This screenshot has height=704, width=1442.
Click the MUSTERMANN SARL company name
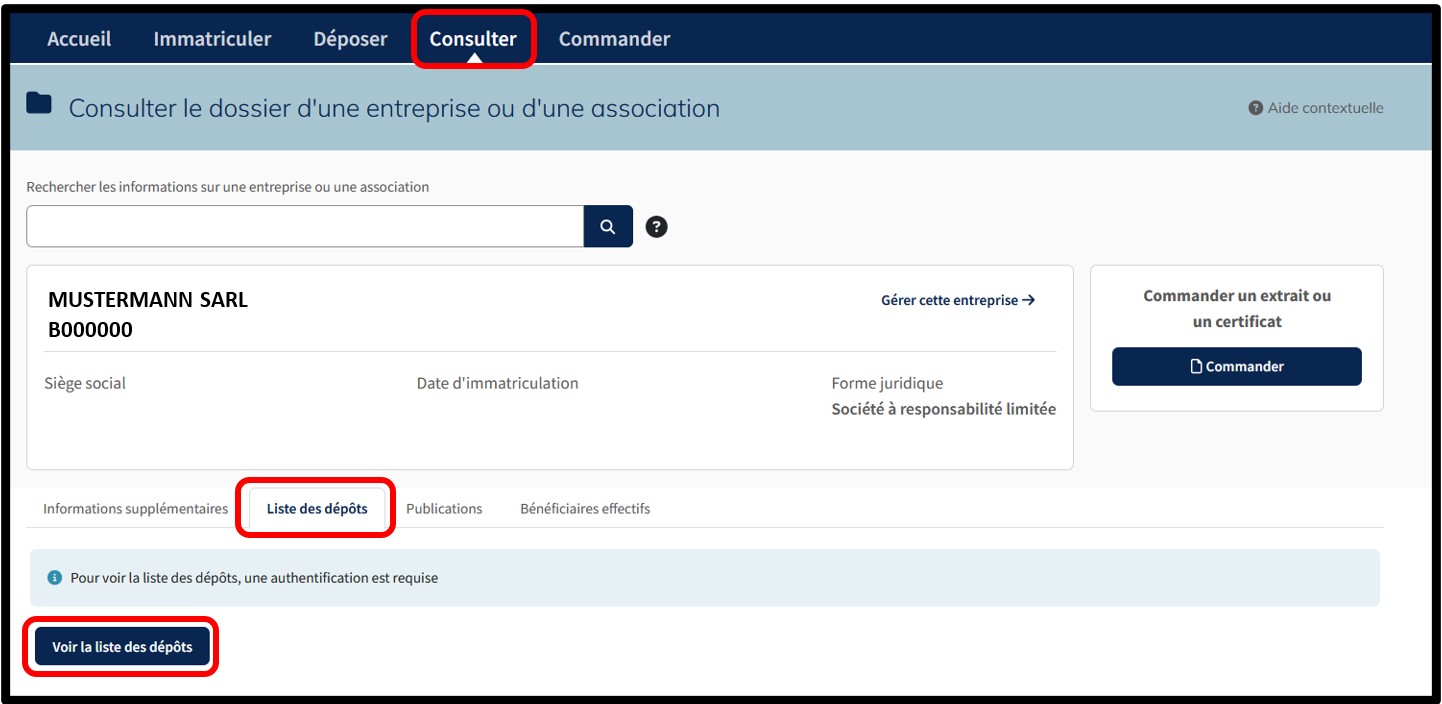148,300
